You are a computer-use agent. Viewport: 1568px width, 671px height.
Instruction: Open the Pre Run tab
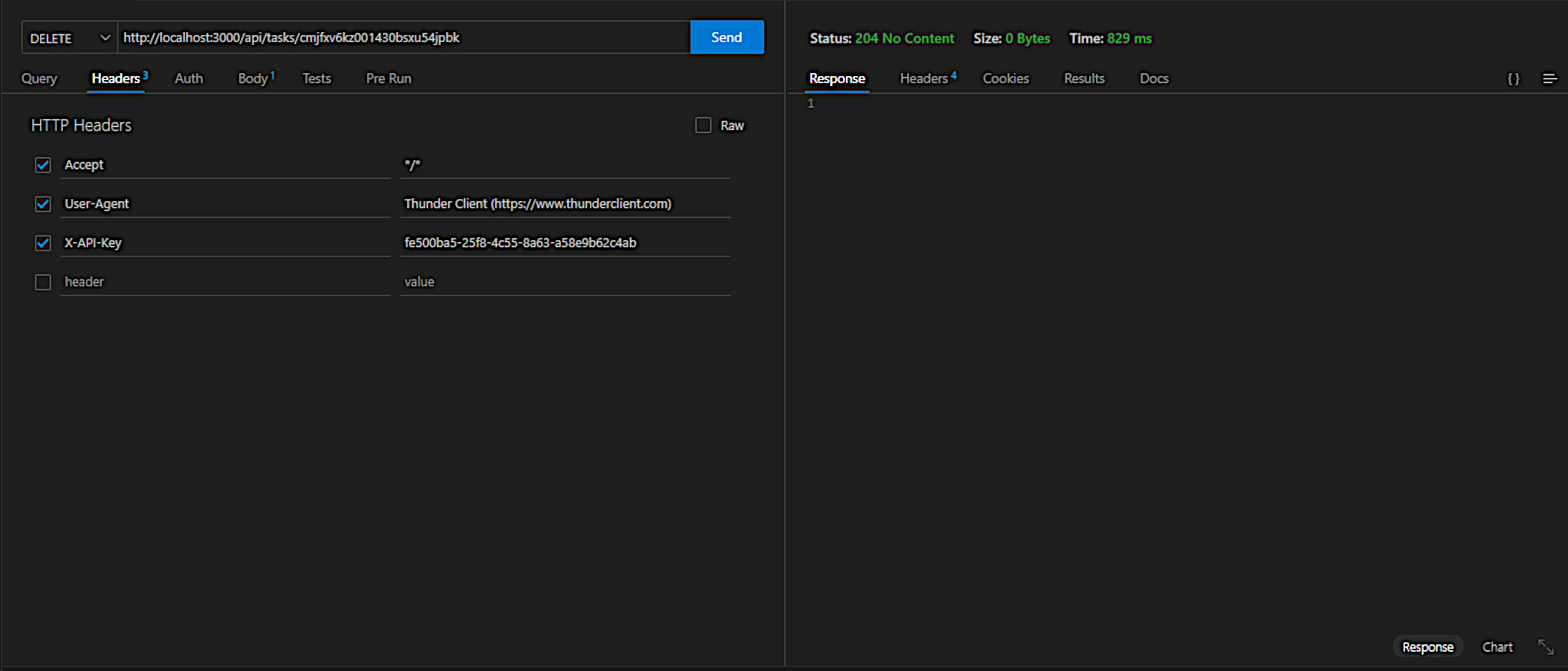point(389,78)
